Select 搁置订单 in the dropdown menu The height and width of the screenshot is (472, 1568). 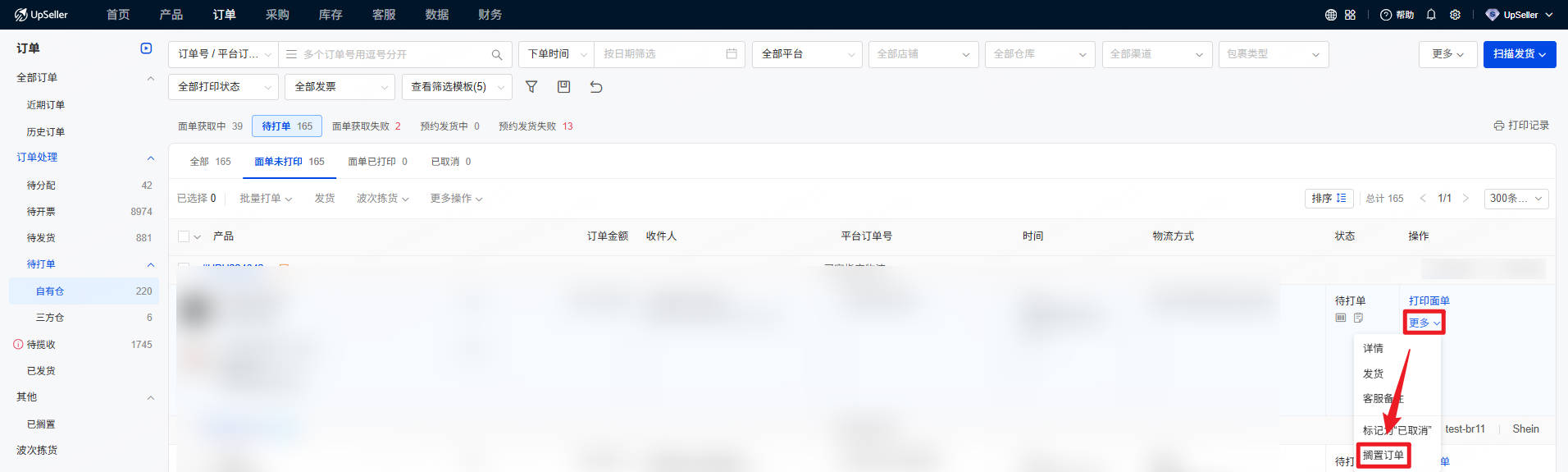click(x=1383, y=456)
